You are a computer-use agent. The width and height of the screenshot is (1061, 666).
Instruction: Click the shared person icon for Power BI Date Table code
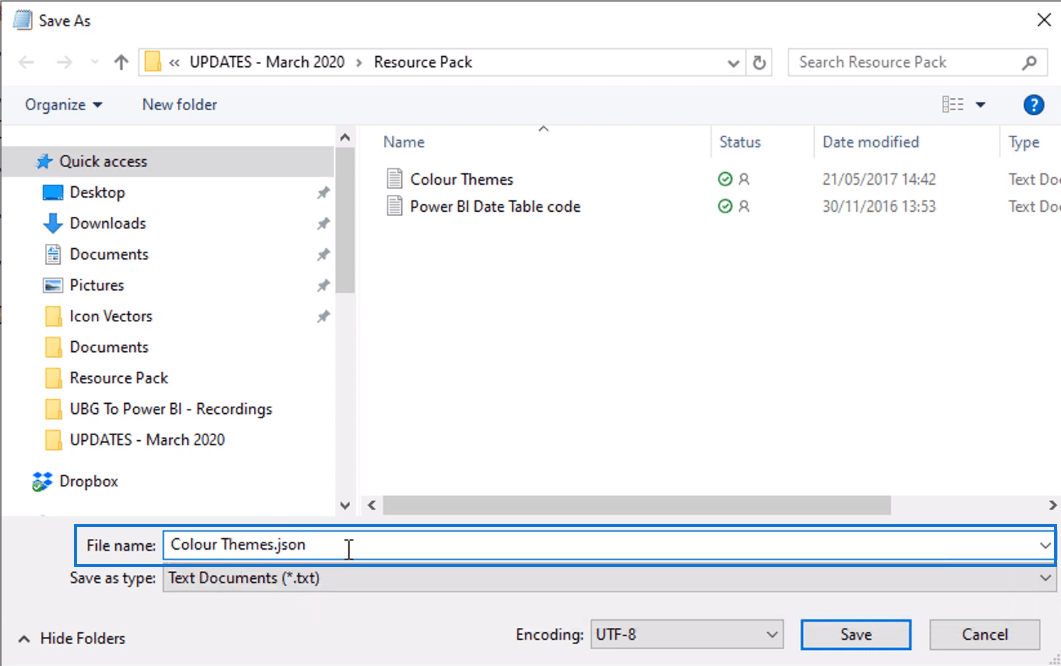[x=744, y=206]
